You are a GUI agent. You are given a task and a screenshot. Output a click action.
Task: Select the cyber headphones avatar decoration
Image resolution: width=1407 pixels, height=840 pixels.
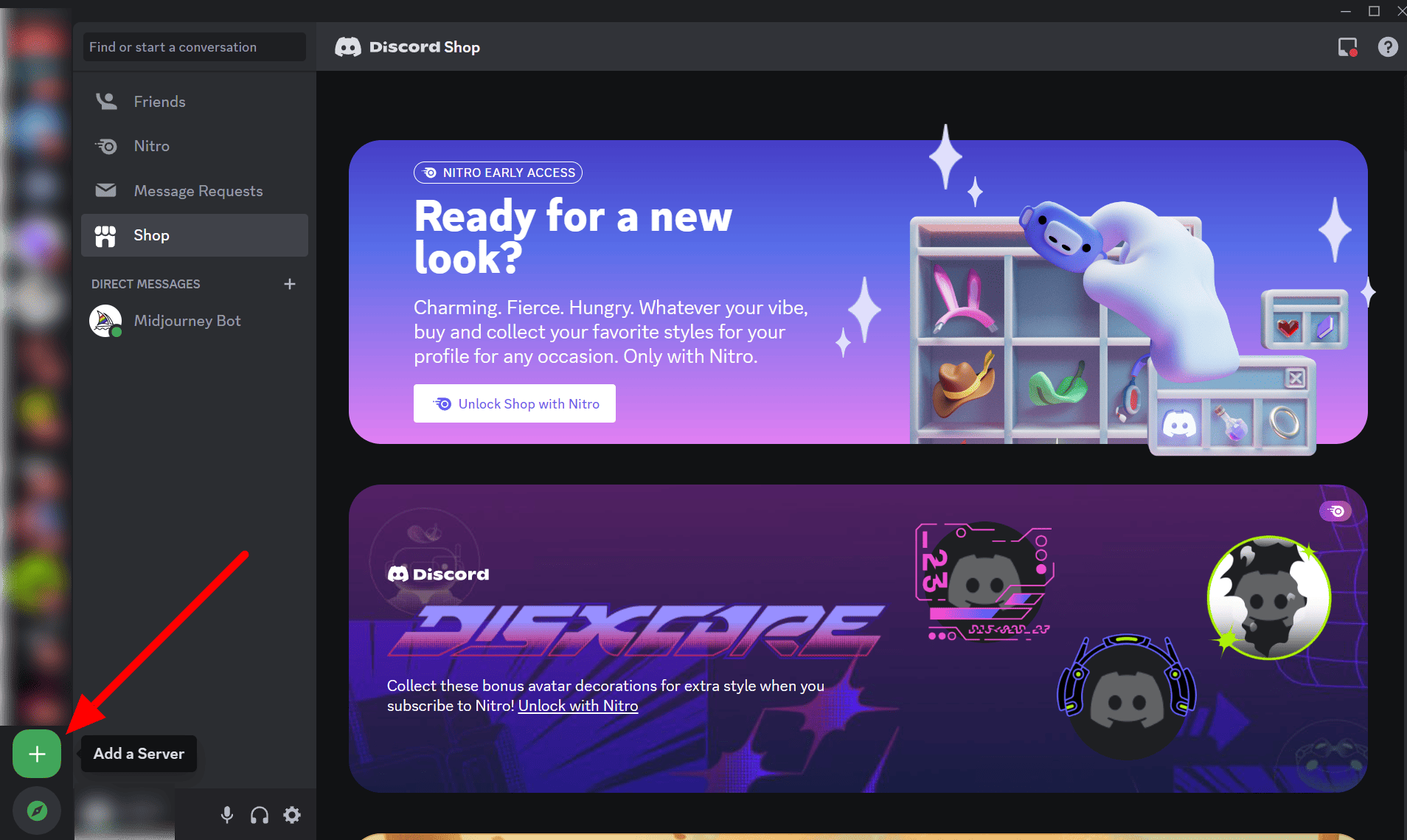pyautogui.click(x=1127, y=696)
